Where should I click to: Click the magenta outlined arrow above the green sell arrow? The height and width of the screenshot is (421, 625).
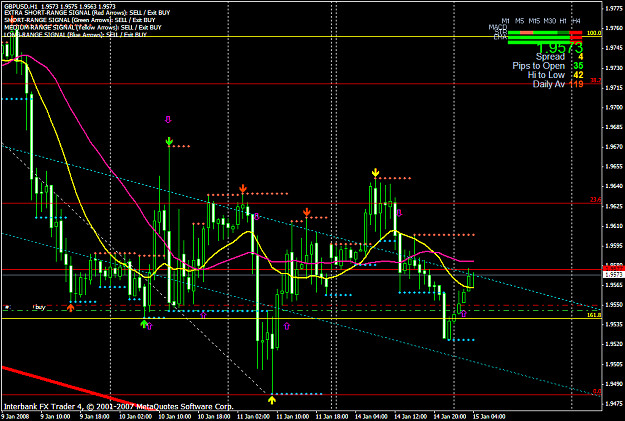pos(168,119)
